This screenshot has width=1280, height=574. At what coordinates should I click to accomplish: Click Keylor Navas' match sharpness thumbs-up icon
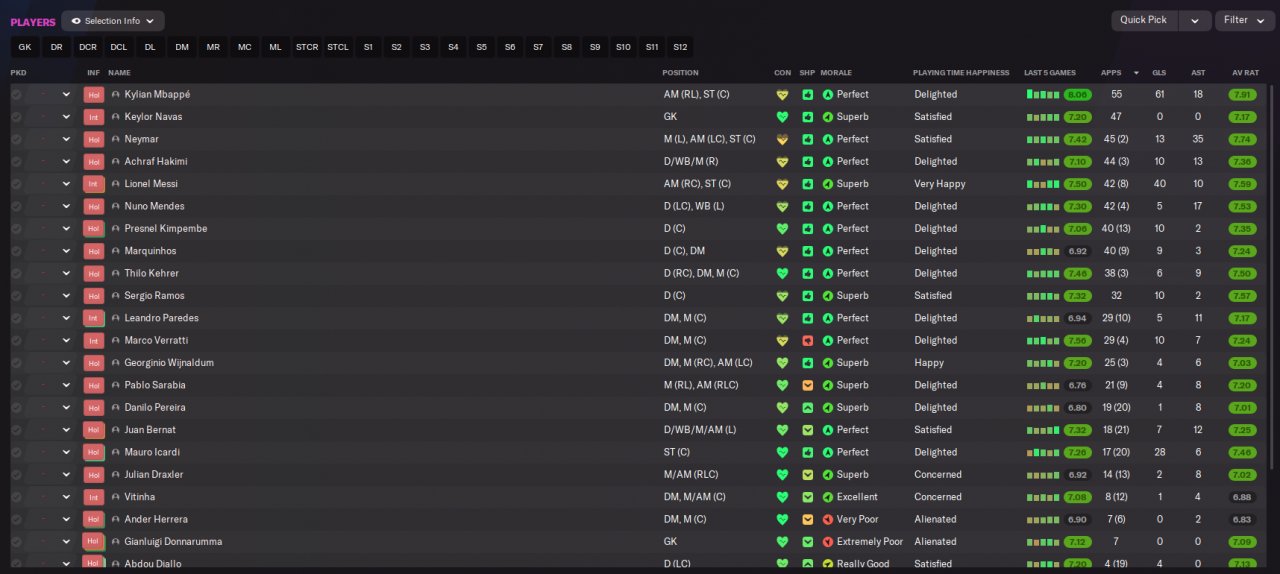tap(807, 117)
